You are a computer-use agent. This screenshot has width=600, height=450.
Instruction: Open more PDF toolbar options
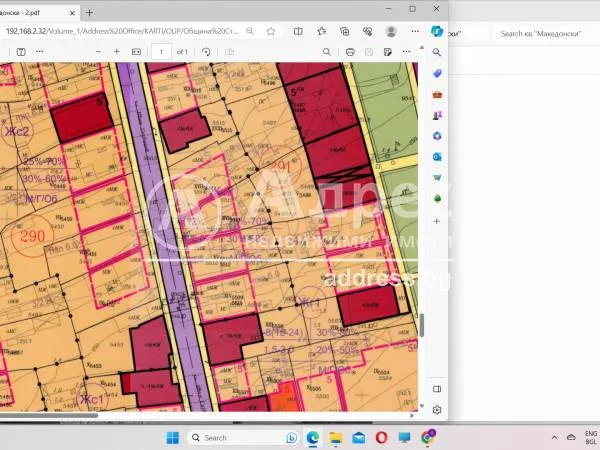[406, 52]
